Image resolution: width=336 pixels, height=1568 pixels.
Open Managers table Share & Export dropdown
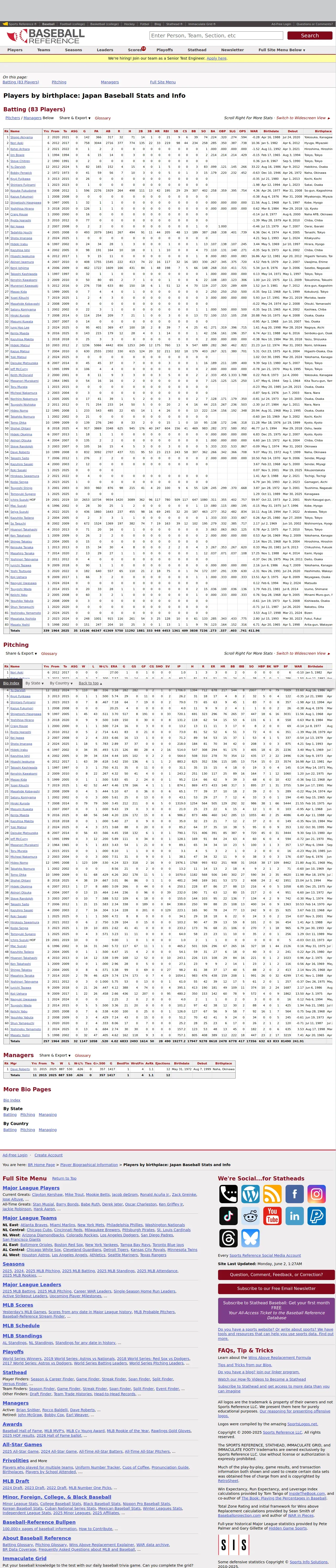click(55, 1056)
